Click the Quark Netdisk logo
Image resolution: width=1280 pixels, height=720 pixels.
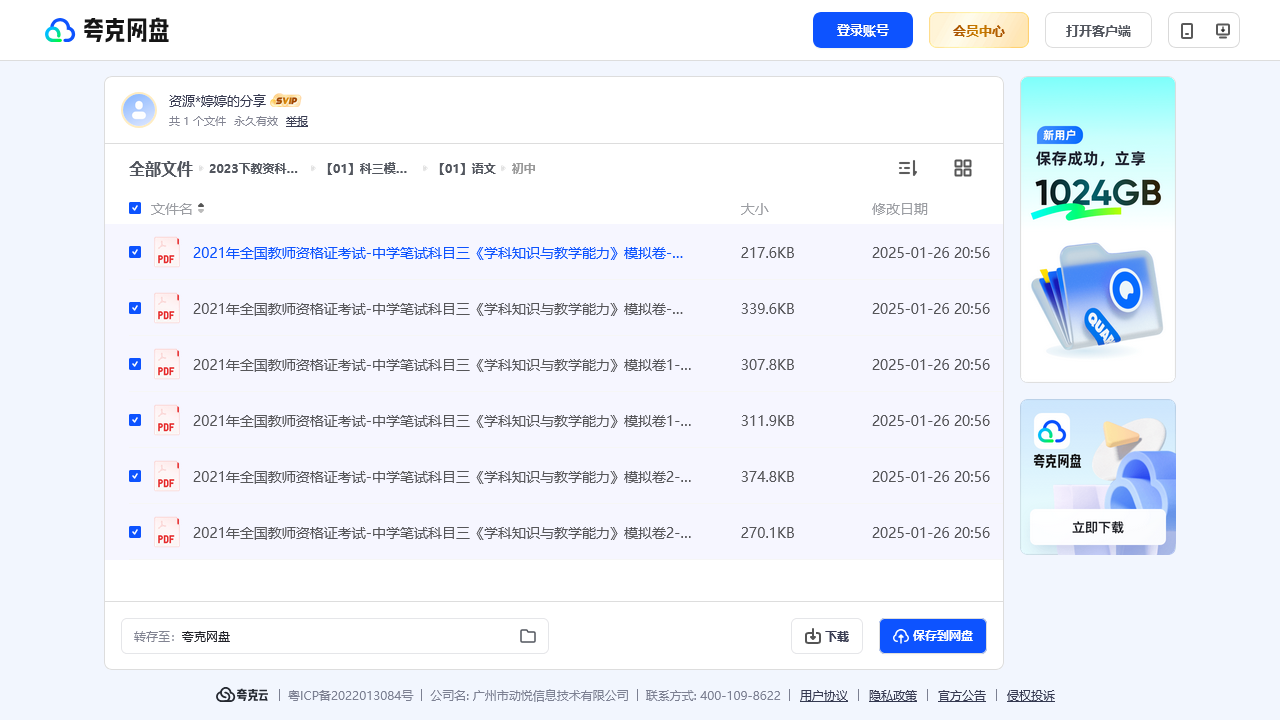tap(107, 30)
